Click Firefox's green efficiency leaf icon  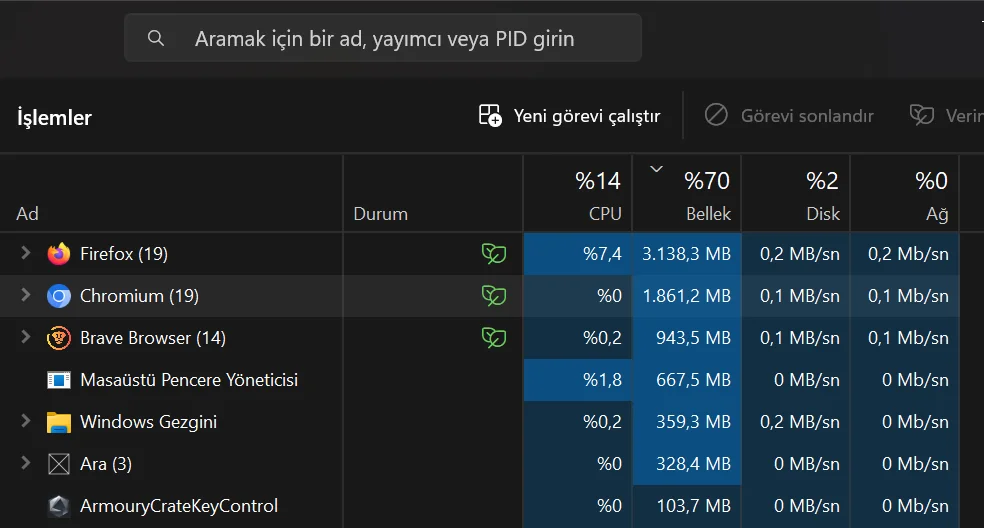[x=493, y=254]
